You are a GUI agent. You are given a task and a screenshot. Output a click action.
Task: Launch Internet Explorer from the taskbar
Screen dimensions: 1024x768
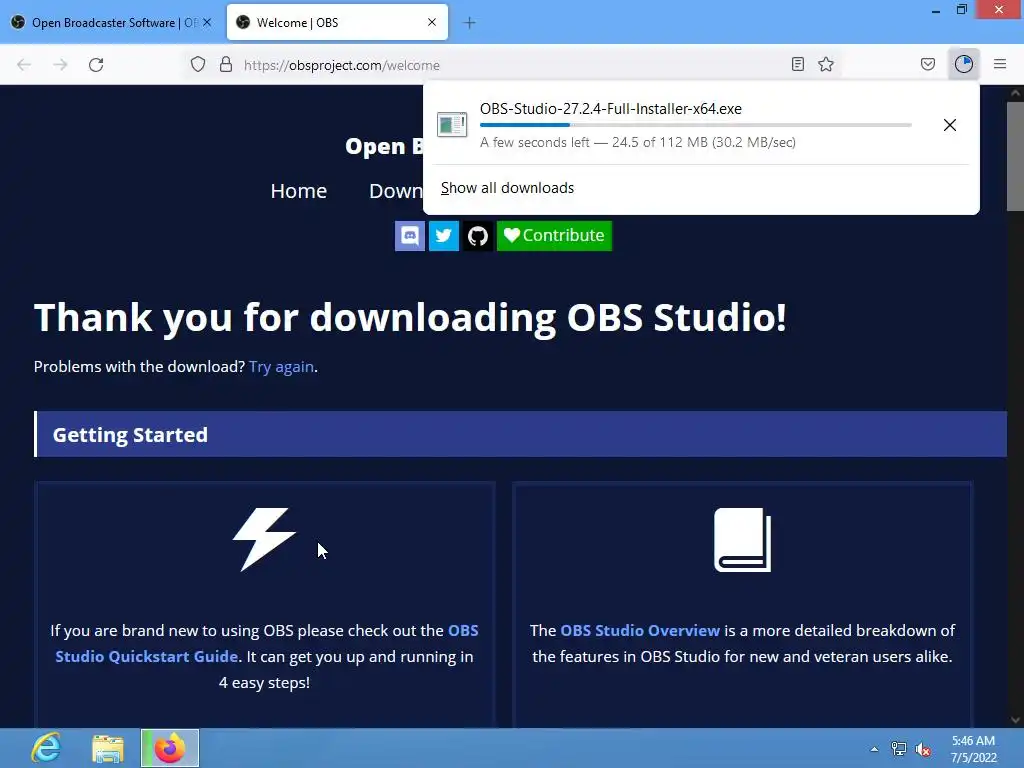pyautogui.click(x=46, y=748)
